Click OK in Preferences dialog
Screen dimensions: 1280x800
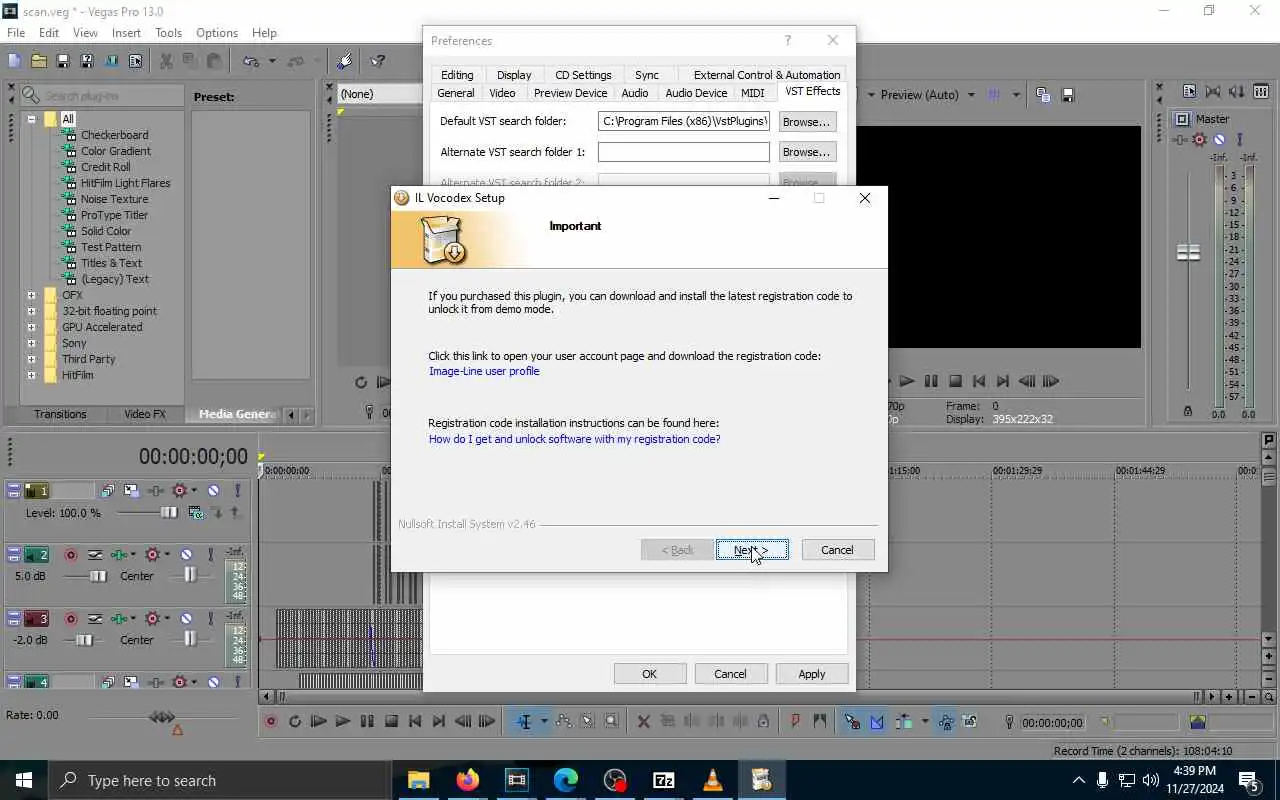(649, 674)
